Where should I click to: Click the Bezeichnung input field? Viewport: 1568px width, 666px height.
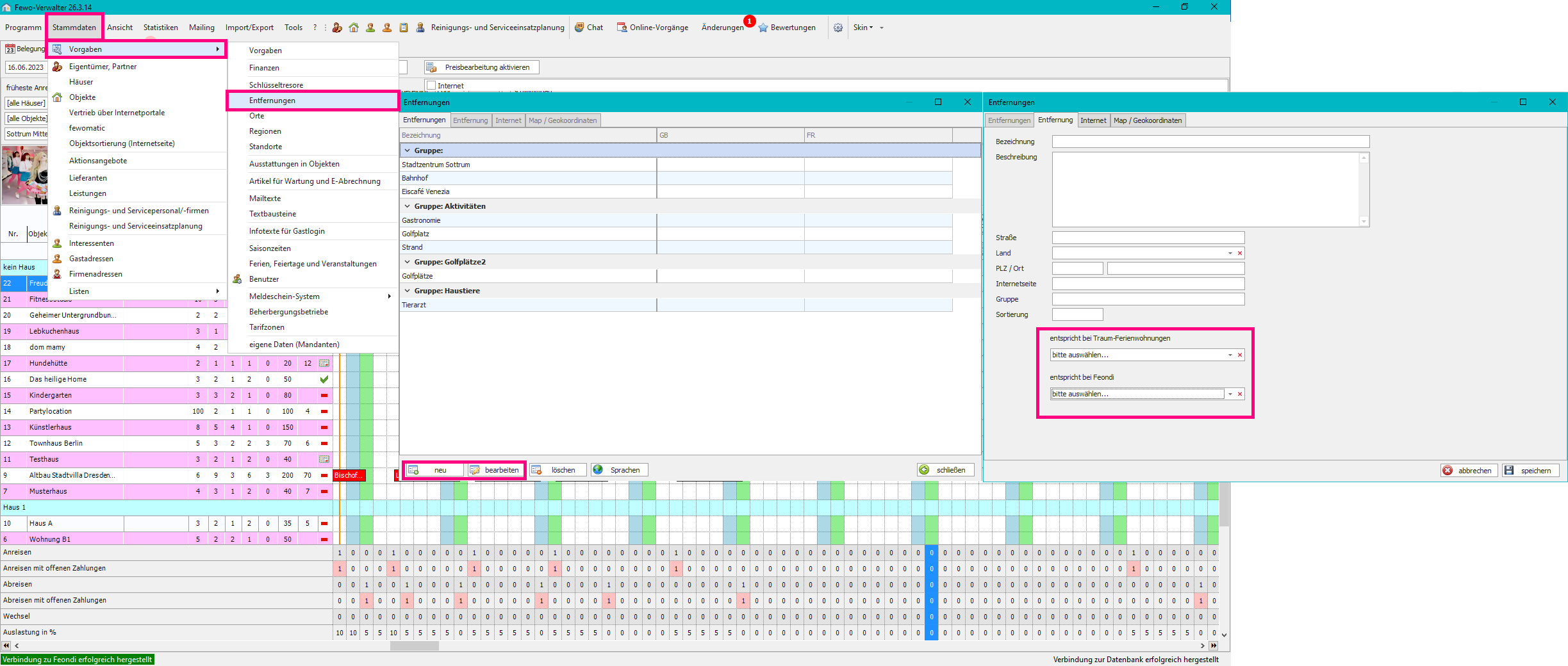[1210, 142]
